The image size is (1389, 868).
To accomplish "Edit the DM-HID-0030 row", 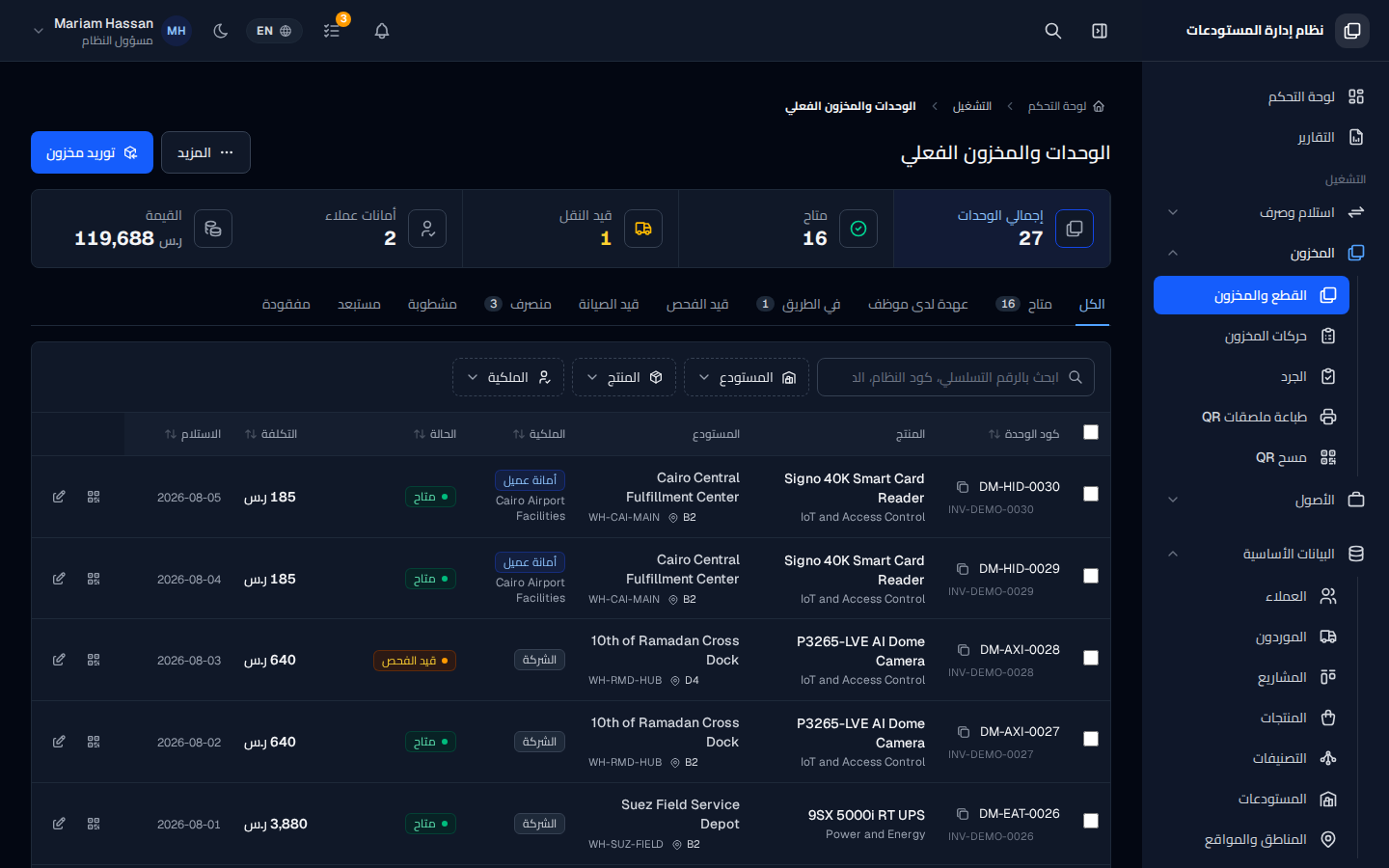I will 59,497.
